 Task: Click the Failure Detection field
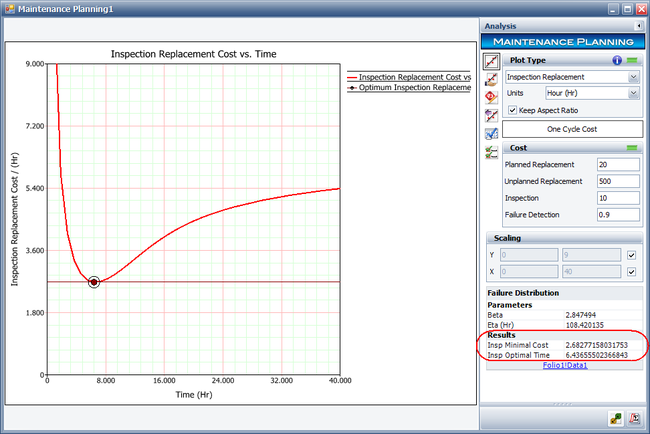click(618, 215)
